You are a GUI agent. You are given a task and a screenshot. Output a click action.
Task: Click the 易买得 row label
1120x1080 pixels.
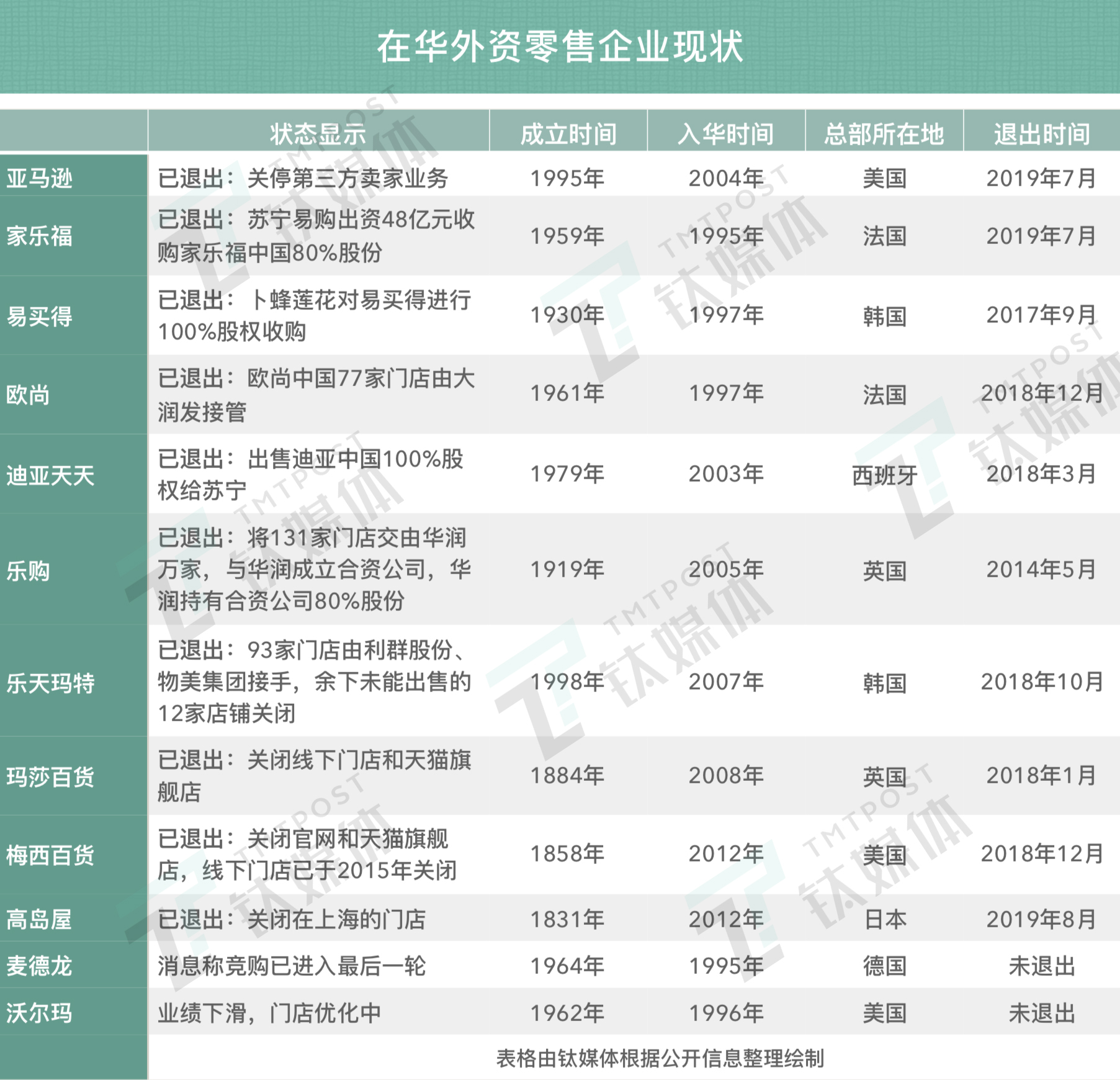click(x=40, y=317)
